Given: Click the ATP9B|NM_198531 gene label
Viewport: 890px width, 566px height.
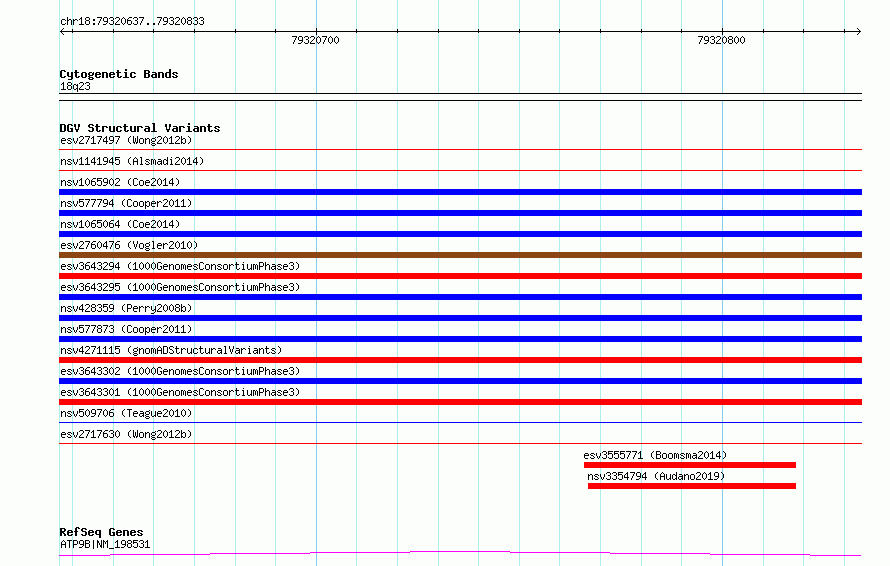Looking at the screenshot, I should (105, 544).
